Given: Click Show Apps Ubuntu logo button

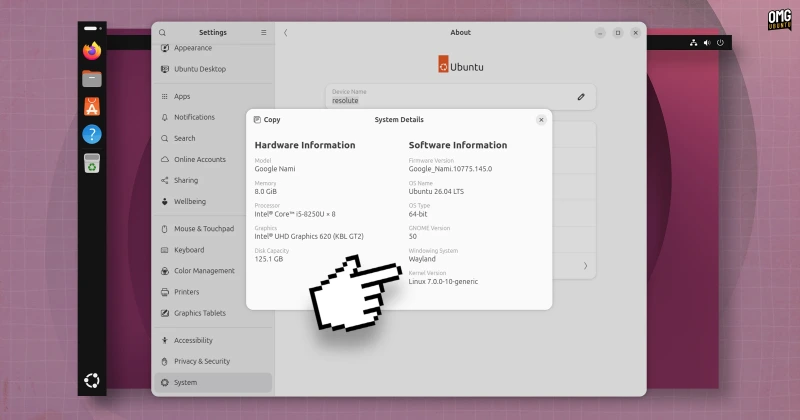Looking at the screenshot, I should (x=92, y=380).
